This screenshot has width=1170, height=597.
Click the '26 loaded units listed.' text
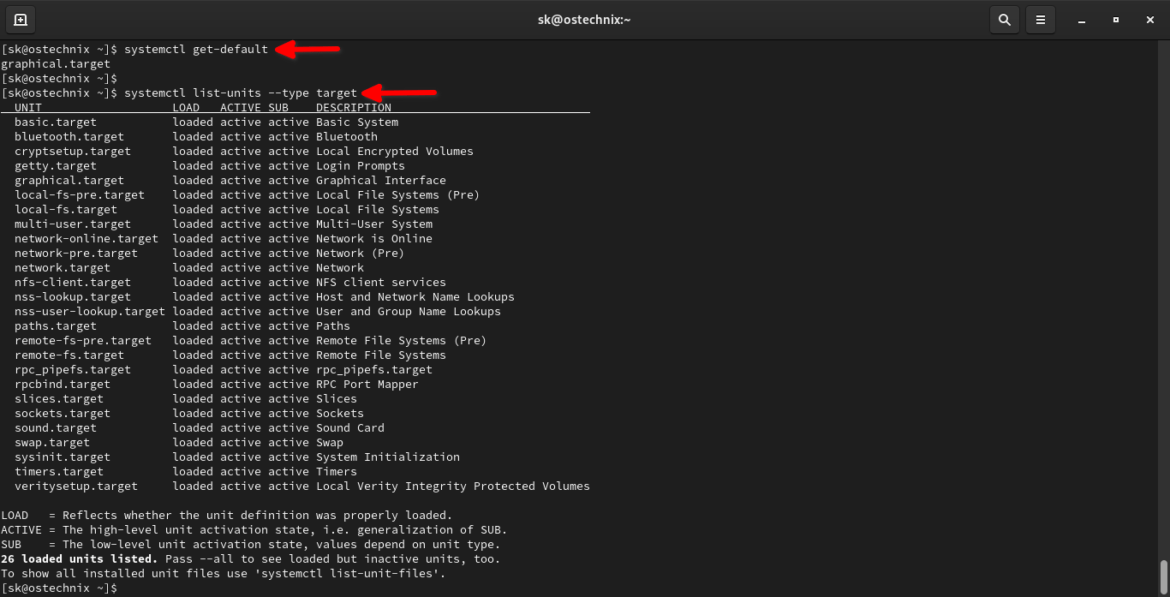pyautogui.click(x=80, y=559)
